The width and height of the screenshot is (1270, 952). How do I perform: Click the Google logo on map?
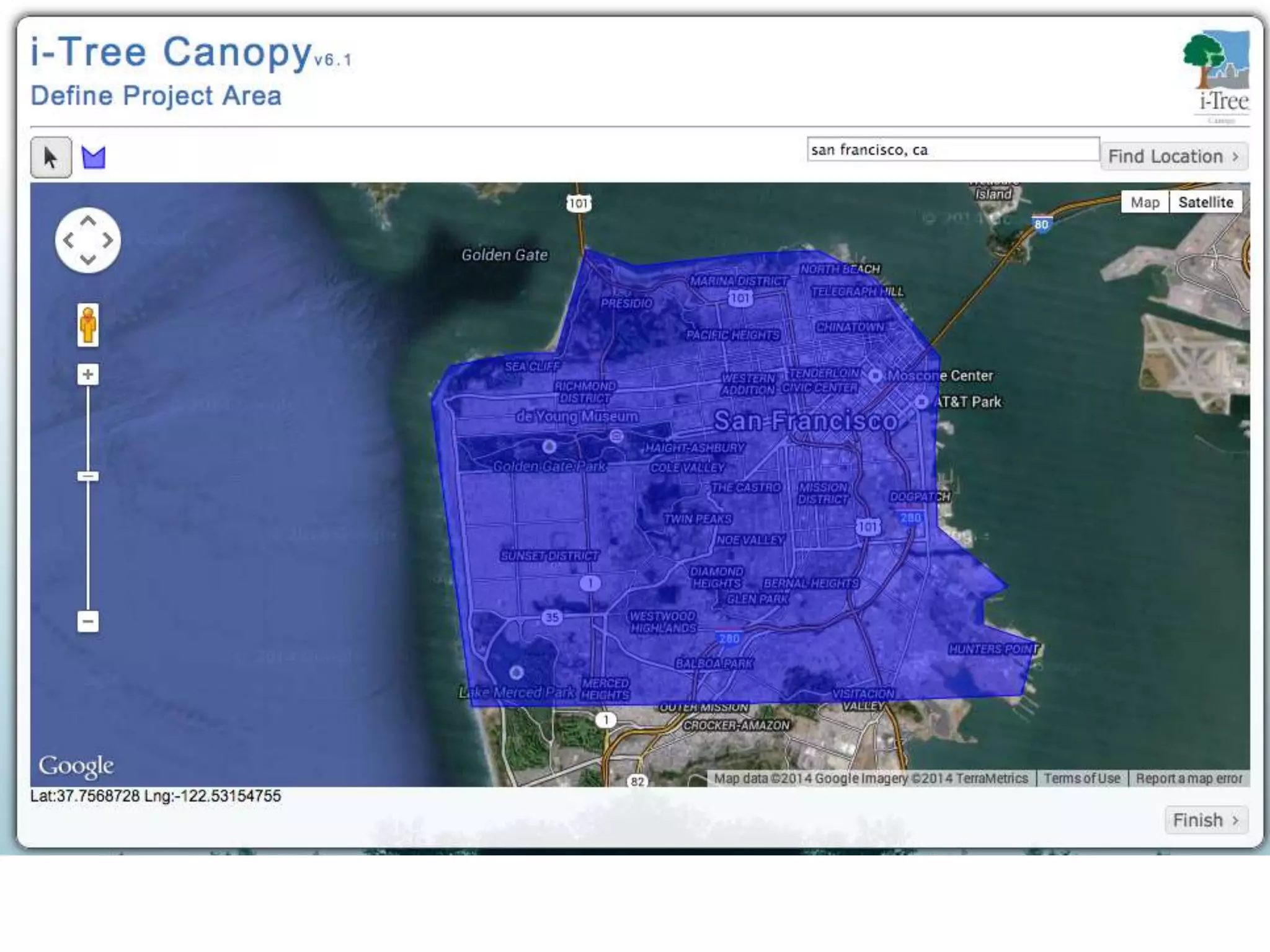click(76, 766)
